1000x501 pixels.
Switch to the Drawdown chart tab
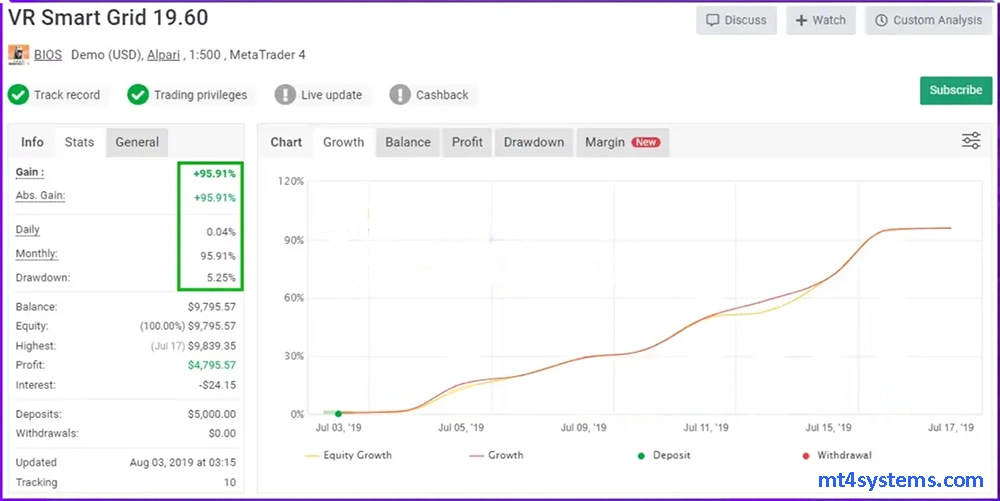click(x=534, y=142)
